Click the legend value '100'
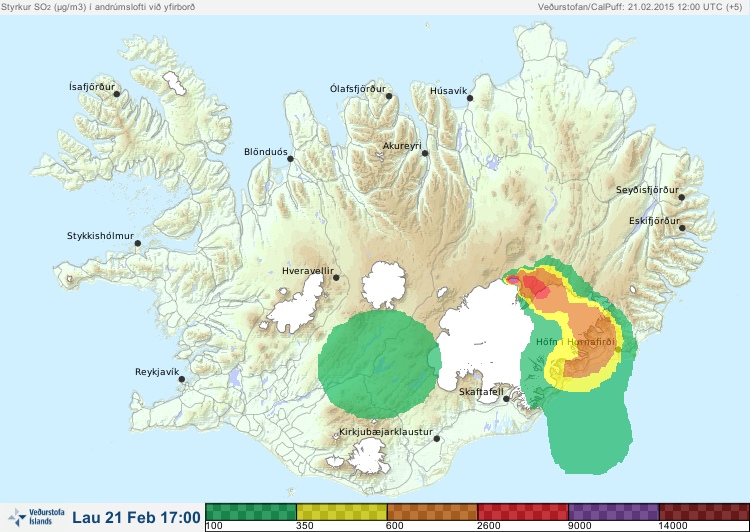This screenshot has width=750, height=532. [x=214, y=526]
